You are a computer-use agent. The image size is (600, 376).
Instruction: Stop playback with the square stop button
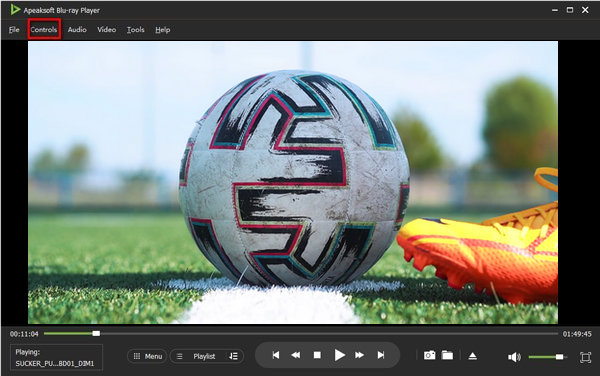[317, 355]
